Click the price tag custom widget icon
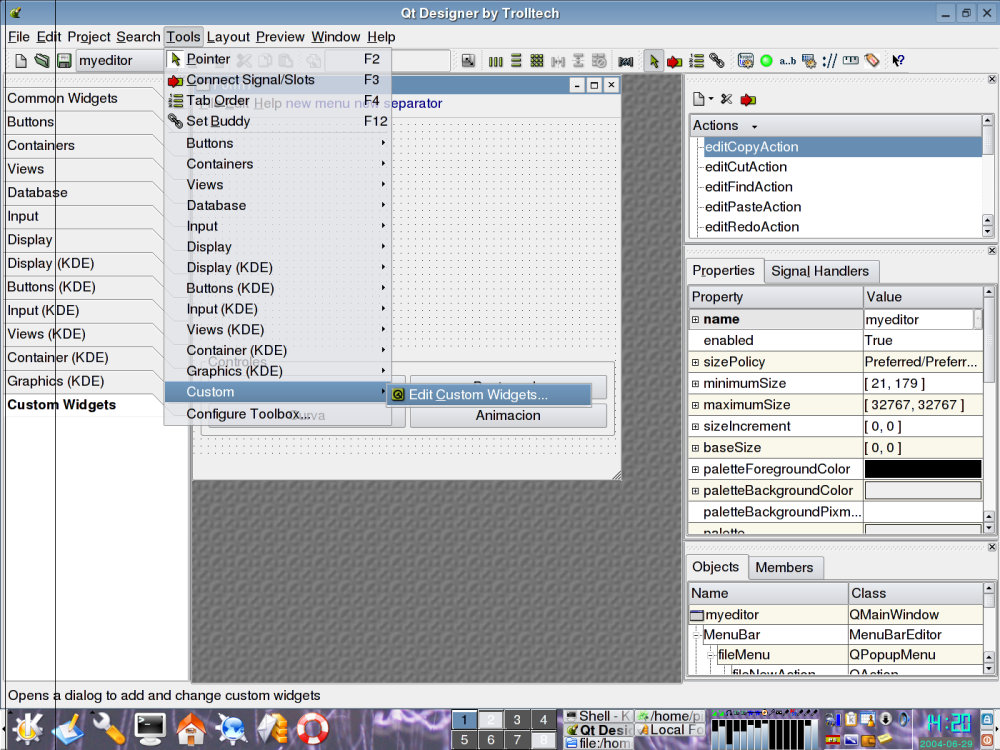This screenshot has height=750, width=1000. (x=872, y=61)
